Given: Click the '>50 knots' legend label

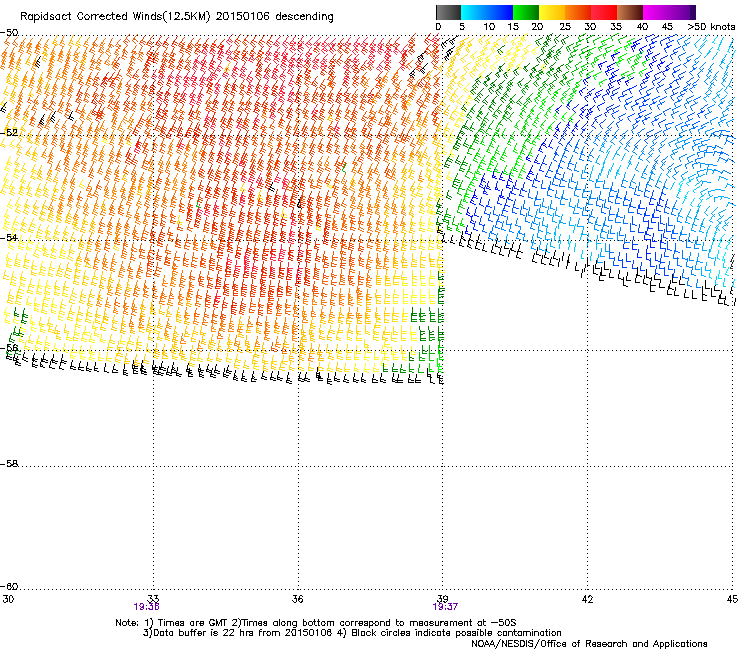Looking at the screenshot, I should [x=711, y=27].
